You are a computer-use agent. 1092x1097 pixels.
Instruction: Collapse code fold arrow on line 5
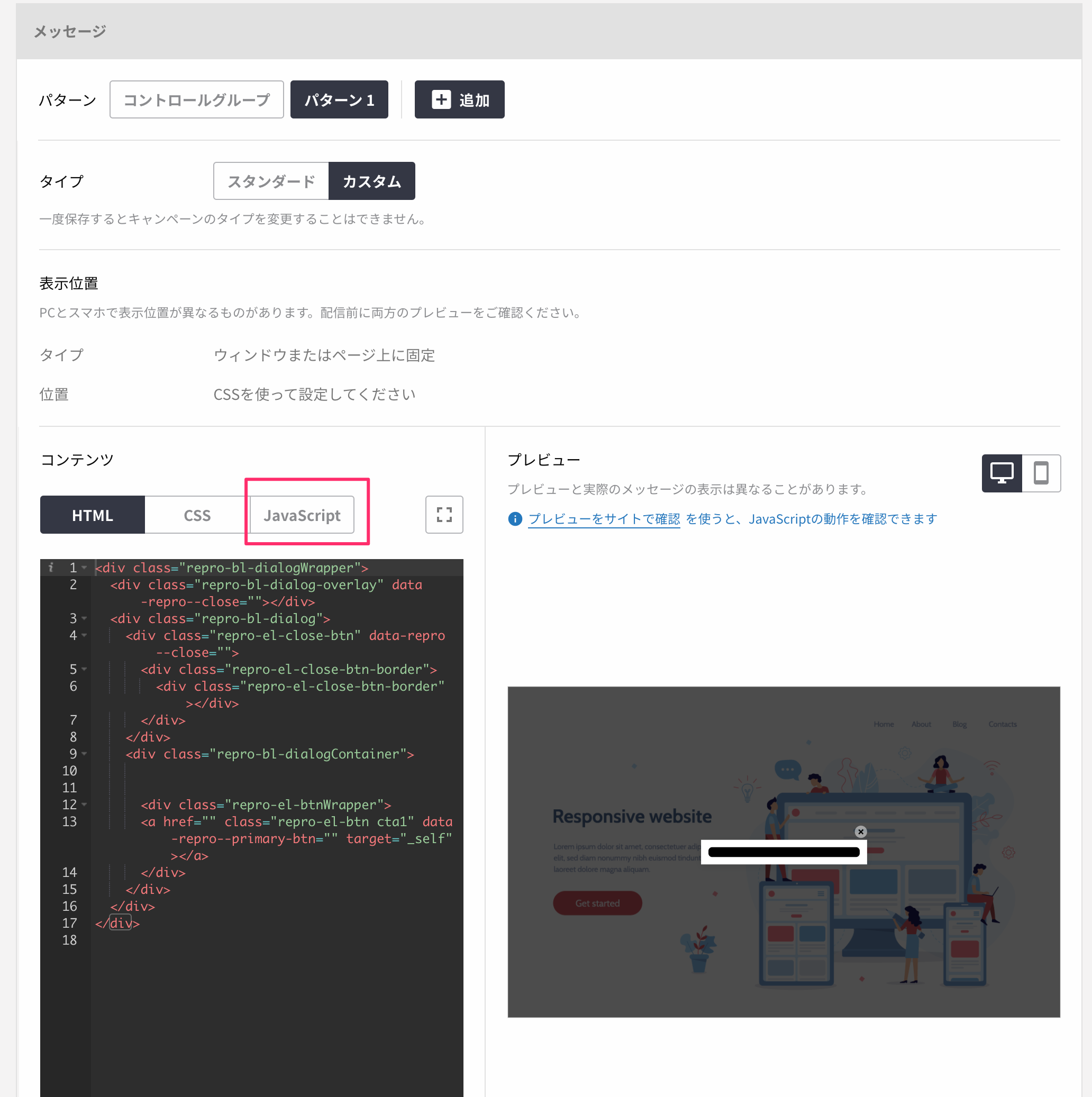click(84, 670)
